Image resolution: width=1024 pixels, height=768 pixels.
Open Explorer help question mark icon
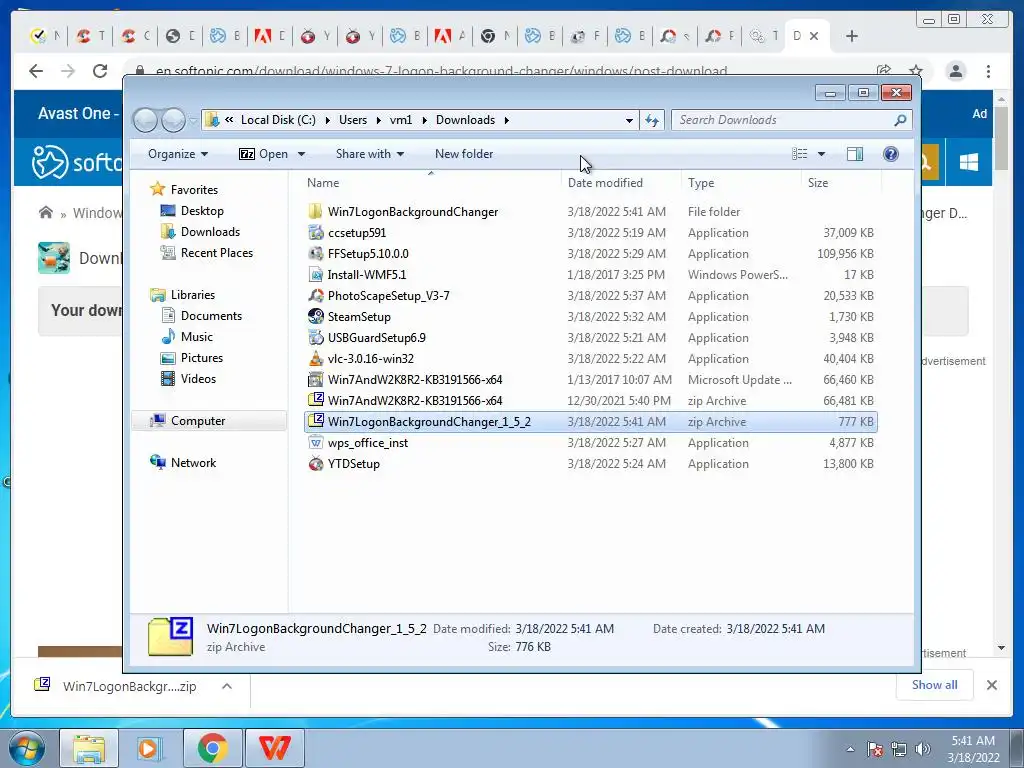tap(890, 154)
